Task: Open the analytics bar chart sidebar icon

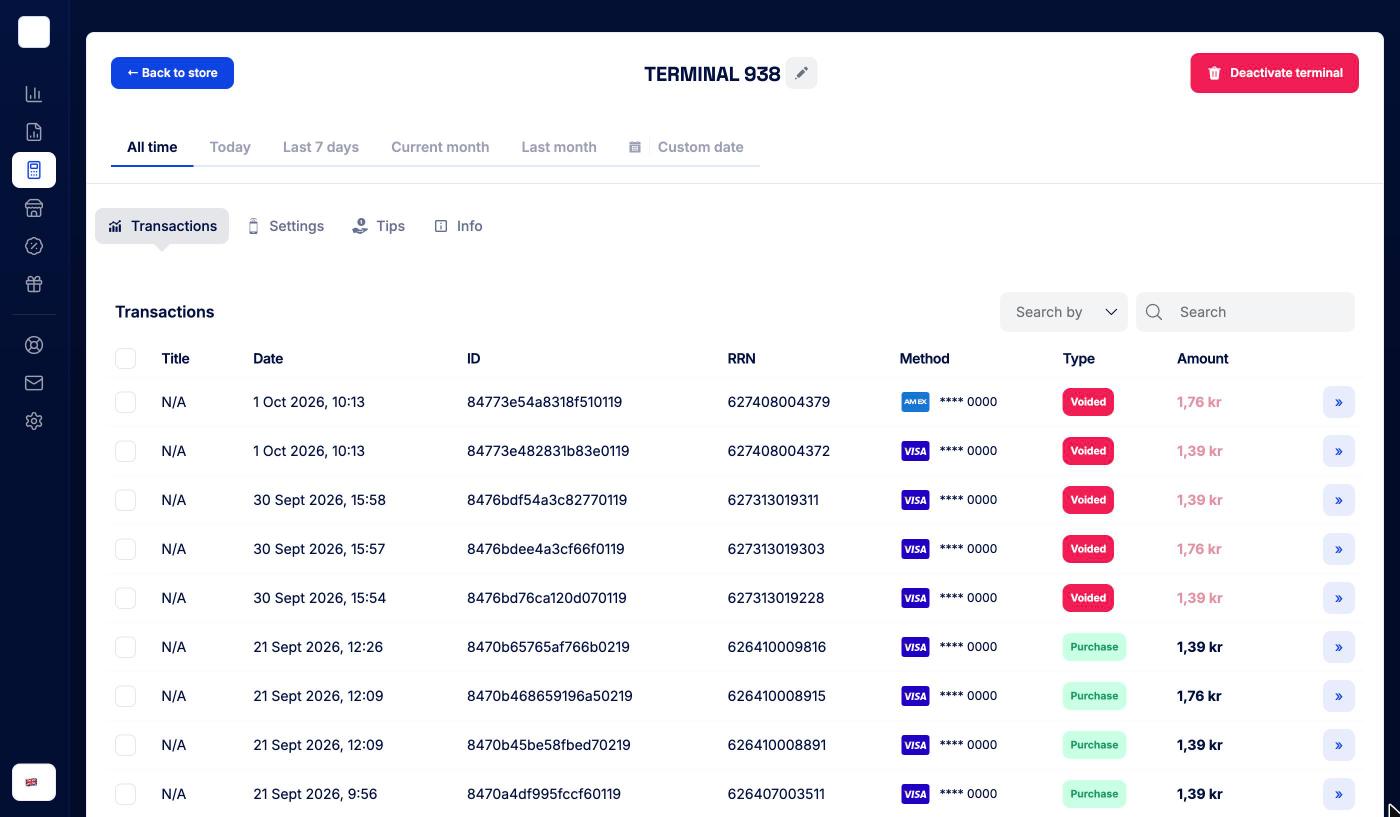Action: [33, 94]
